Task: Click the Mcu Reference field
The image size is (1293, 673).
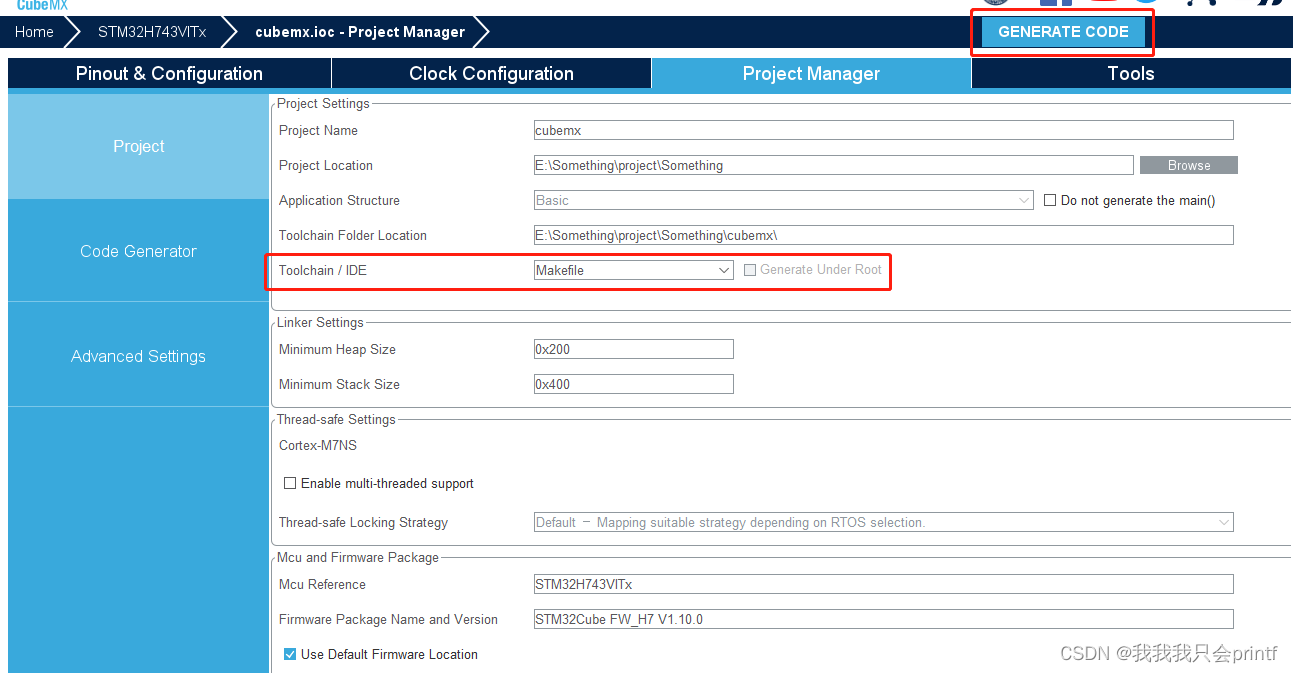Action: [x=883, y=584]
